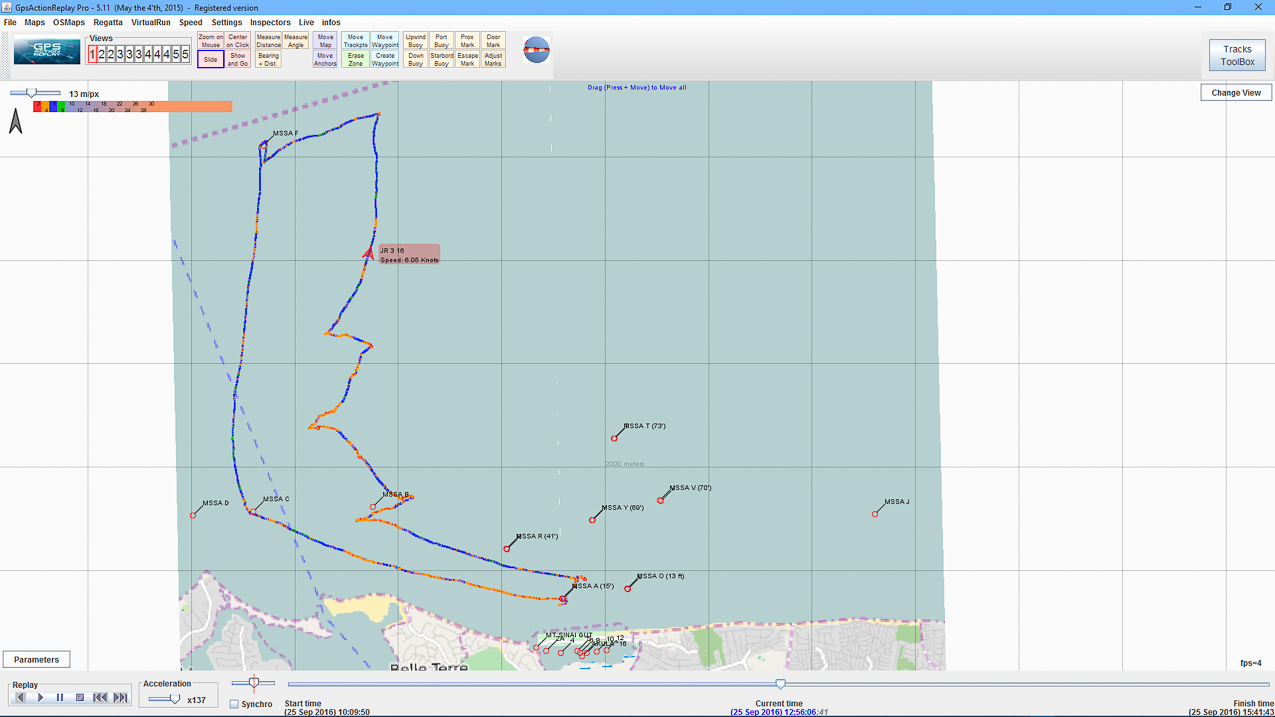Rewind replay to the start
Image resolution: width=1275 pixels, height=717 pixels.
[x=100, y=698]
